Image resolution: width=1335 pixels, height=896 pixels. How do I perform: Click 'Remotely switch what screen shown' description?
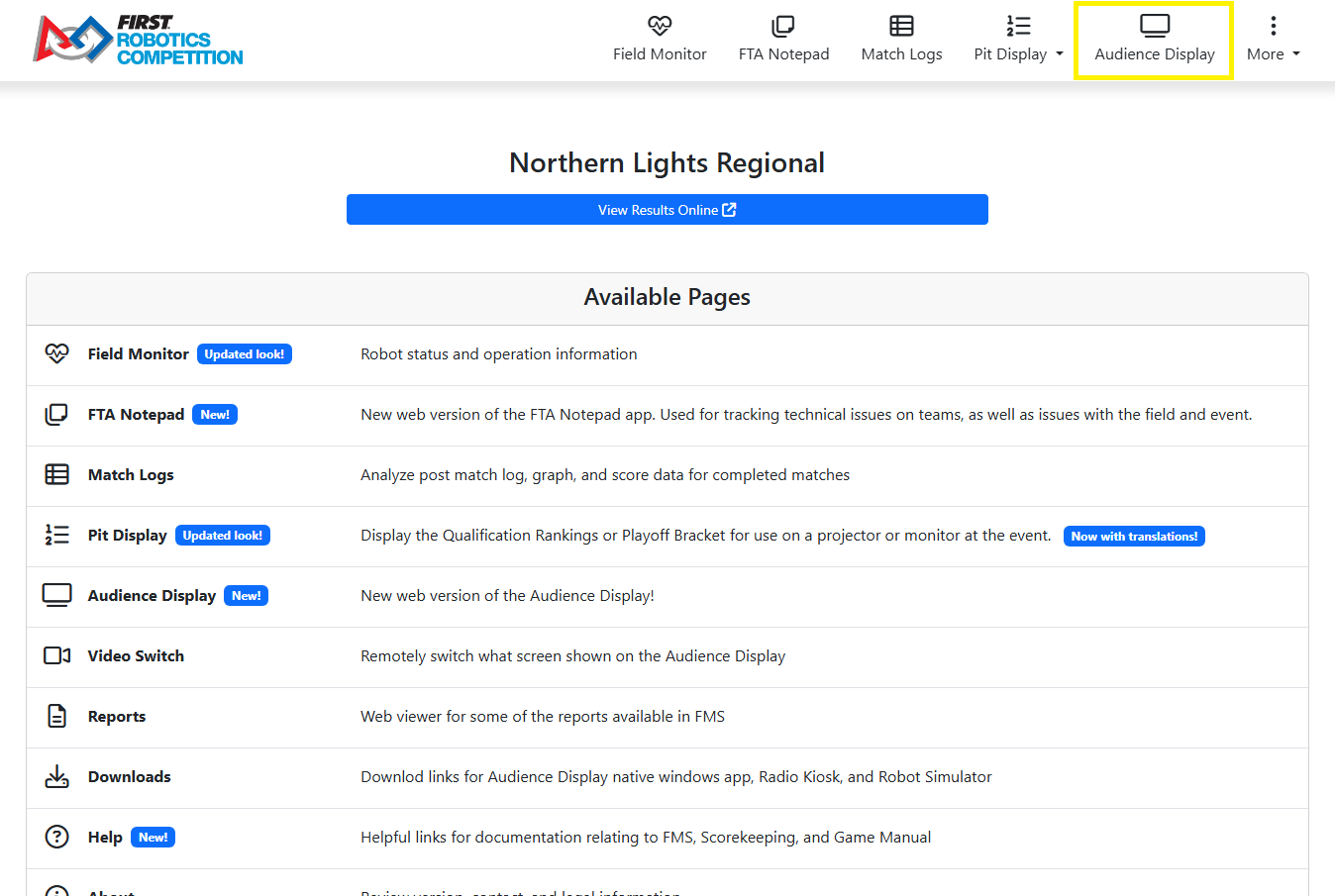tap(573, 656)
